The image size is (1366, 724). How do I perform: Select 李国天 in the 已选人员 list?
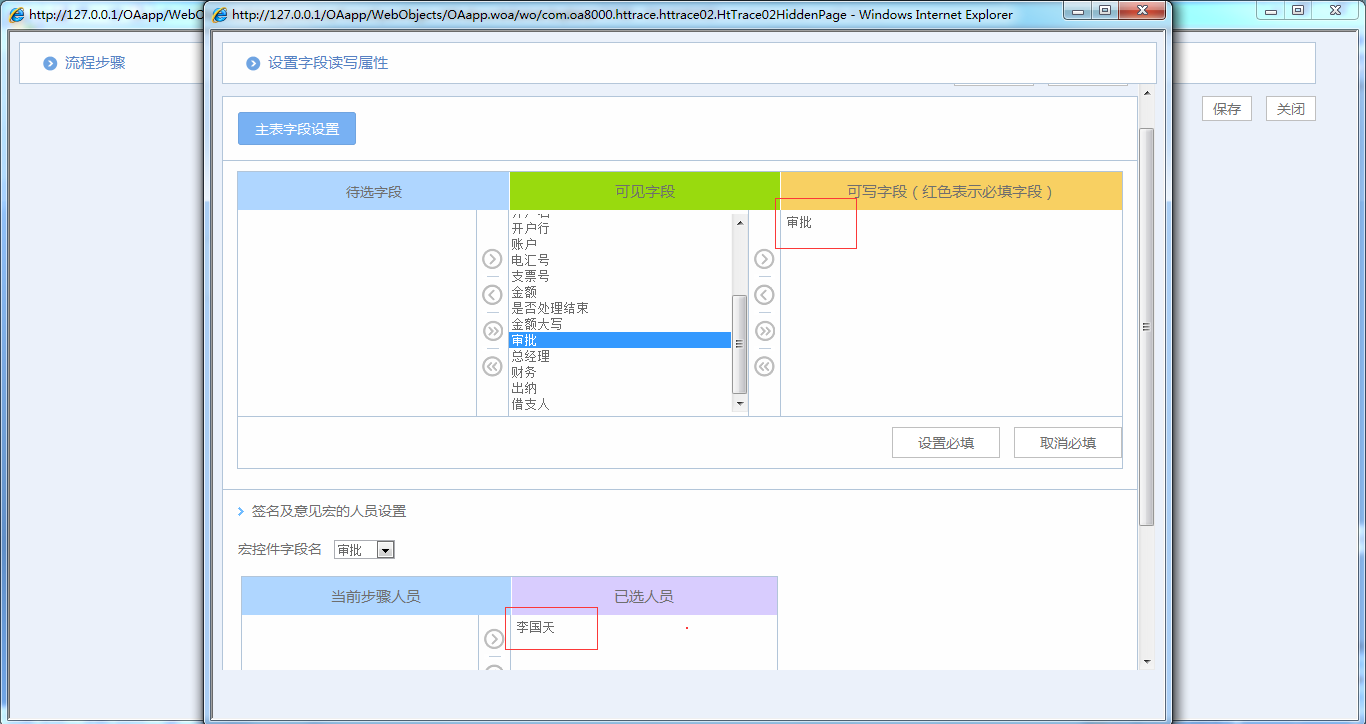(535, 628)
